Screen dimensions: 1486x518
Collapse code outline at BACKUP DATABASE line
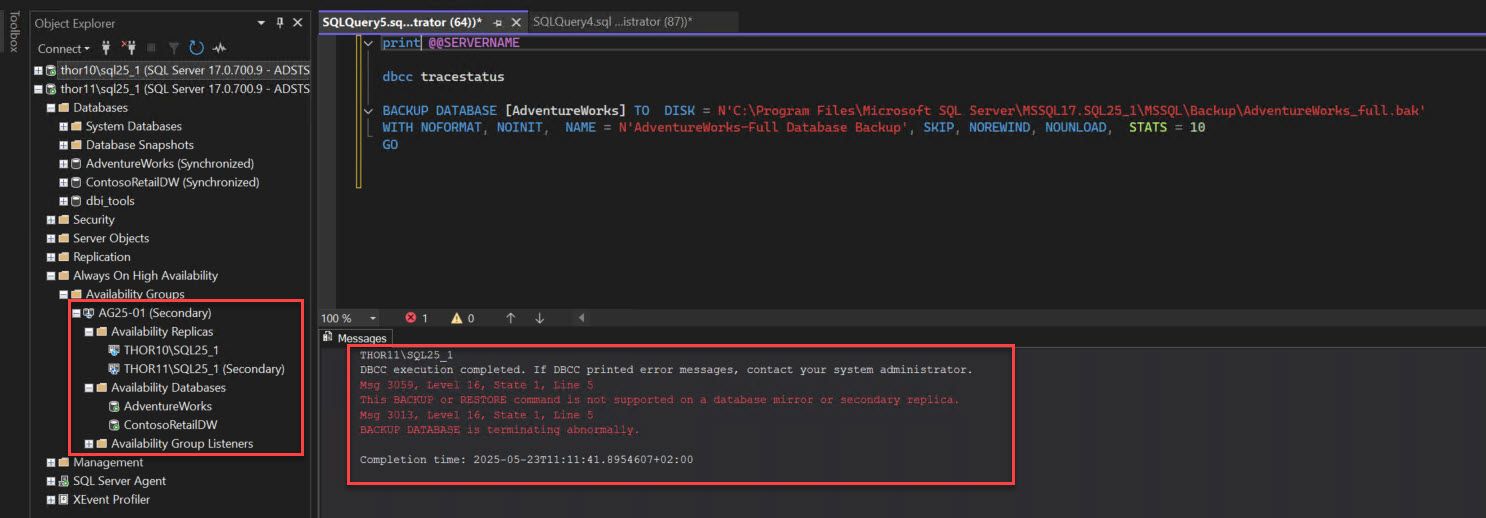pos(368,110)
